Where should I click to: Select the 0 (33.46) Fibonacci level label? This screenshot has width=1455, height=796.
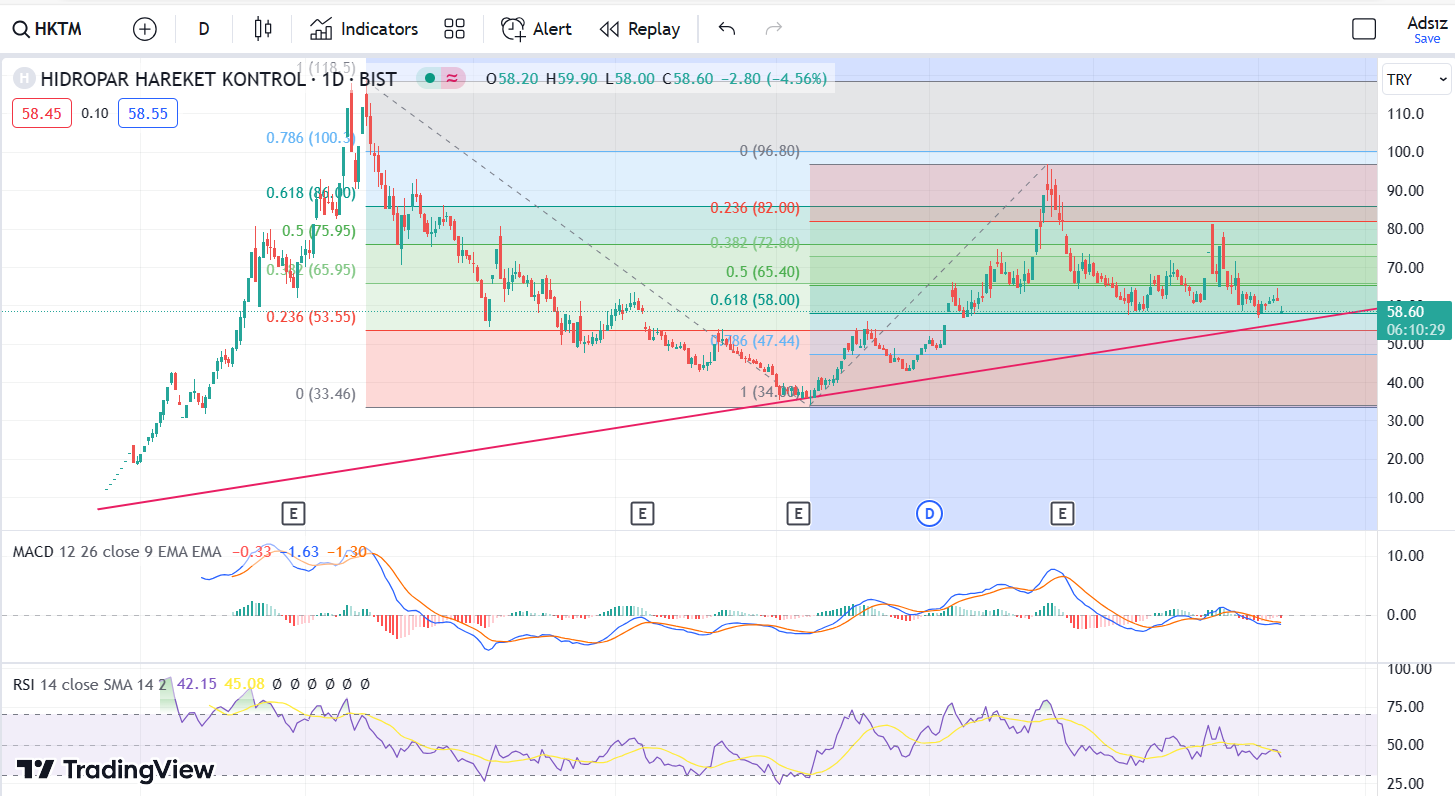[x=325, y=394]
